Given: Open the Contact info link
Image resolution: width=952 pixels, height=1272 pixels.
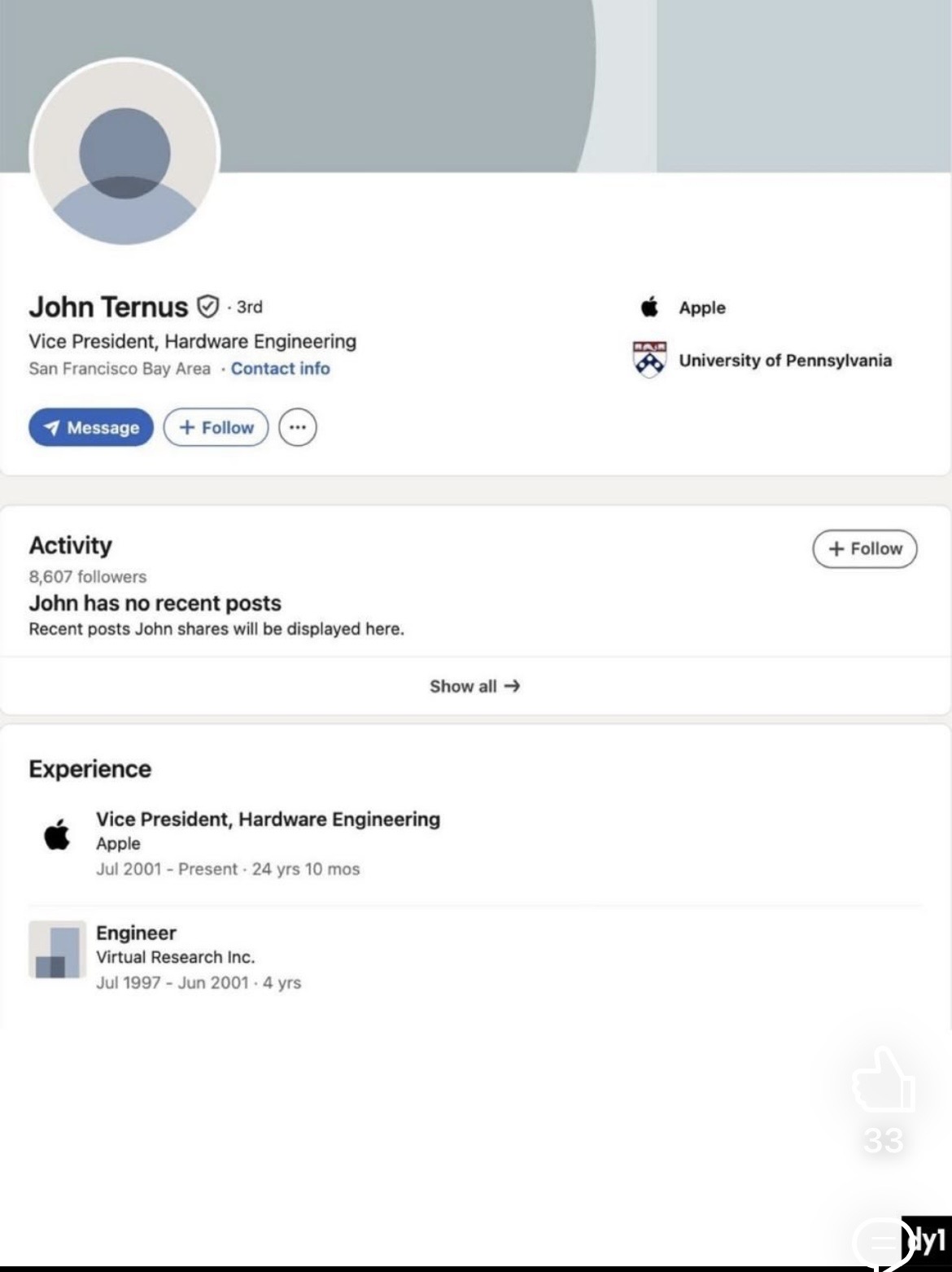Looking at the screenshot, I should (x=280, y=369).
